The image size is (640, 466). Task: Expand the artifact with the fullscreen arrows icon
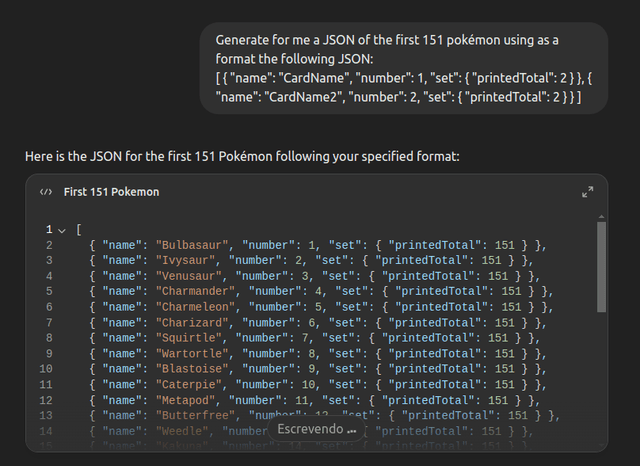coord(587,192)
